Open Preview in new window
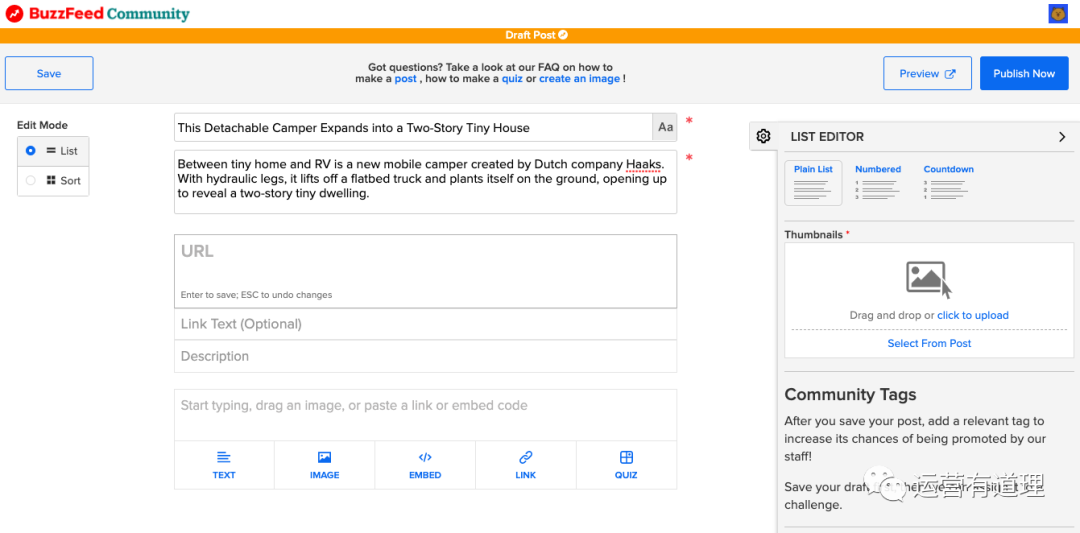 click(927, 73)
